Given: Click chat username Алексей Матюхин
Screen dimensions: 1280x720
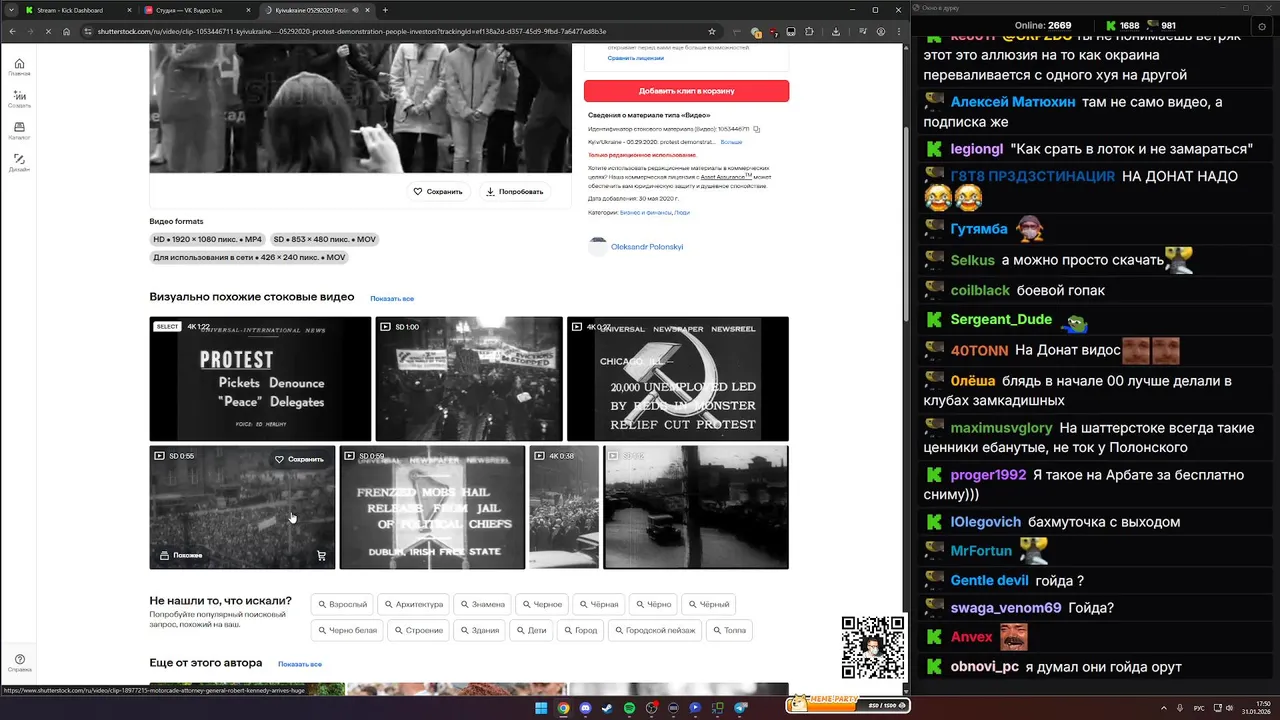Looking at the screenshot, I should coord(1013,102).
